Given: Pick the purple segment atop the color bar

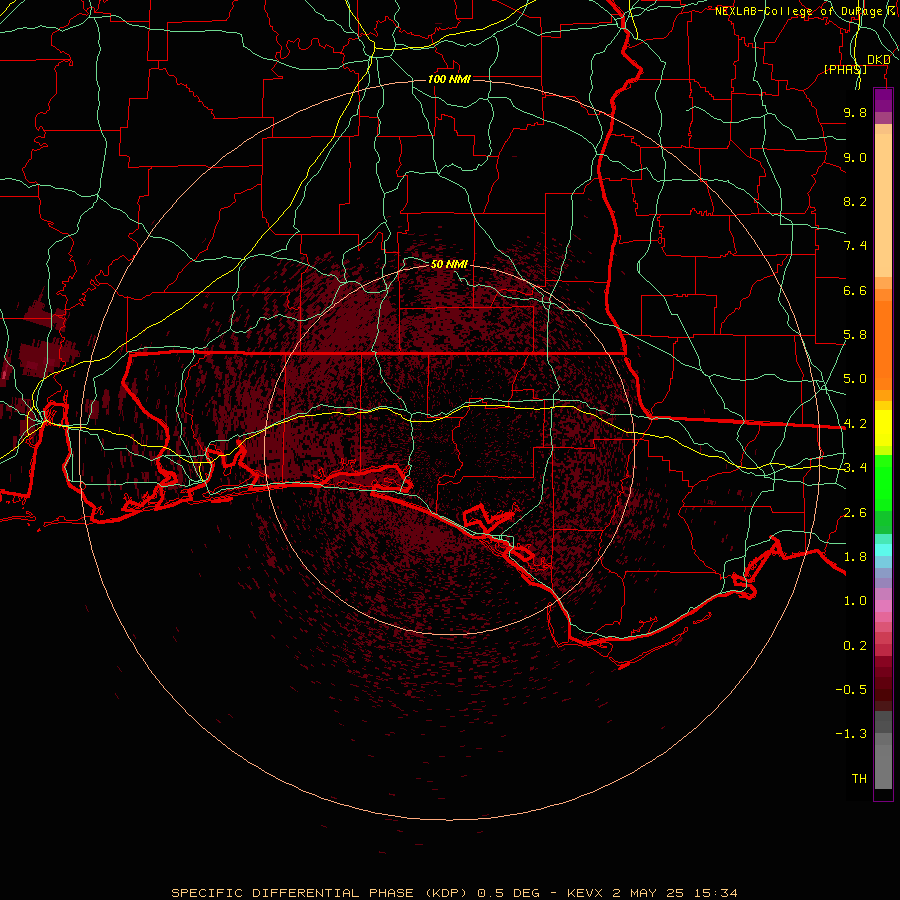Looking at the screenshot, I should pos(883,100).
